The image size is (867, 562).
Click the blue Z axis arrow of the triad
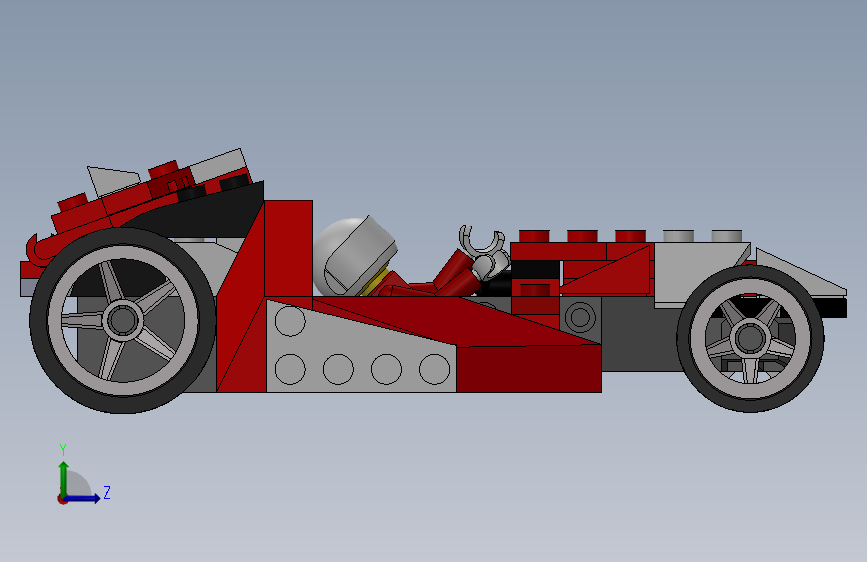coord(83,498)
